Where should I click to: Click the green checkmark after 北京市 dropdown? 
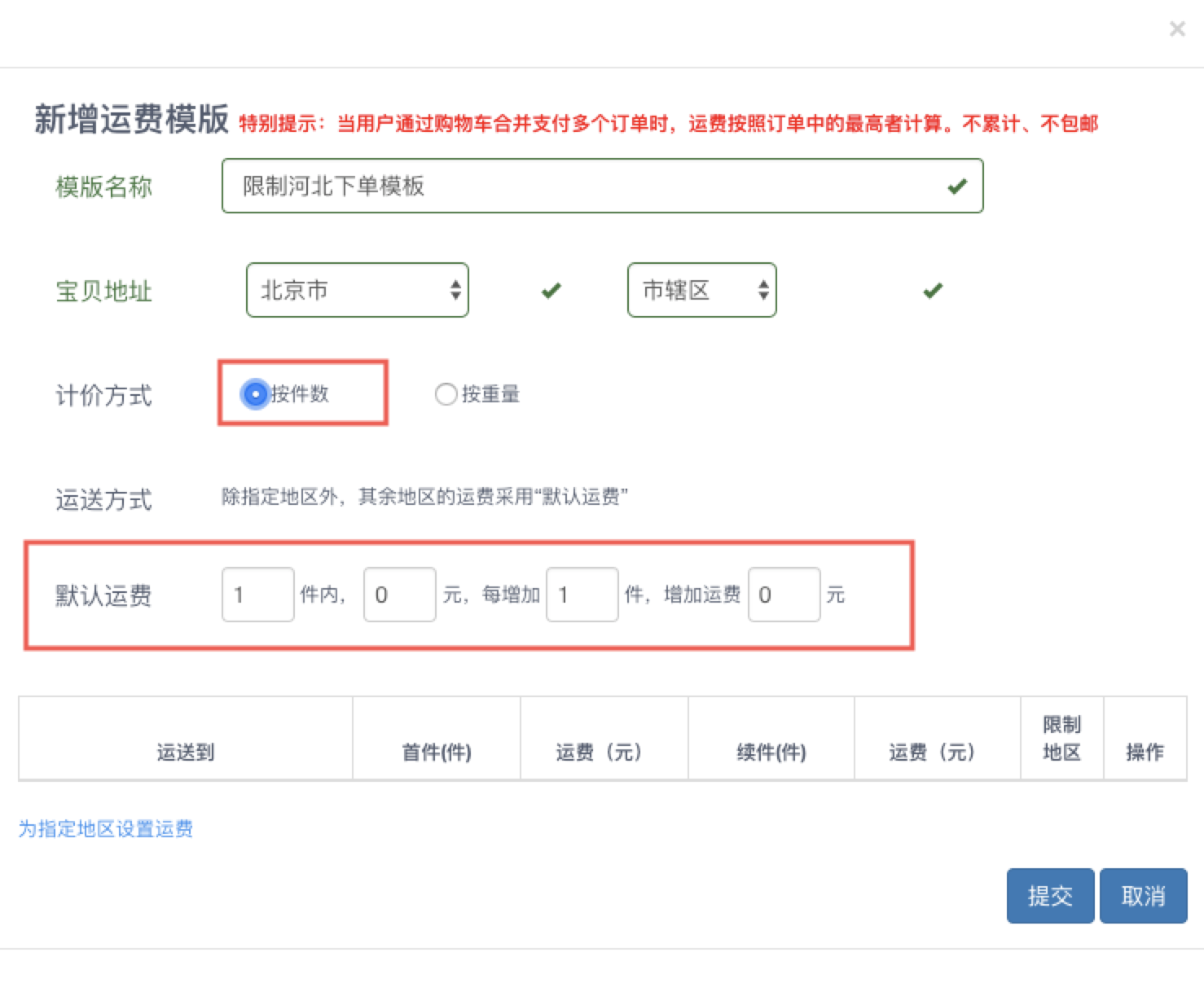pos(551,291)
